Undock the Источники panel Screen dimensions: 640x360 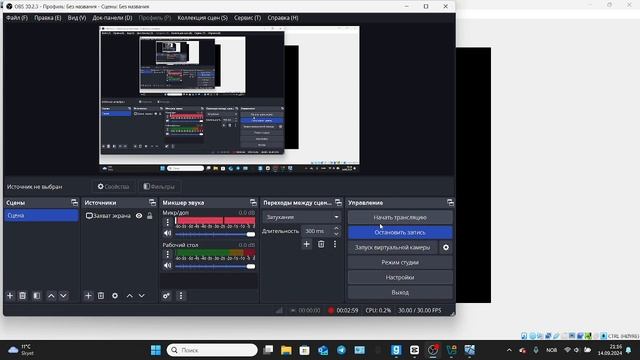152,202
